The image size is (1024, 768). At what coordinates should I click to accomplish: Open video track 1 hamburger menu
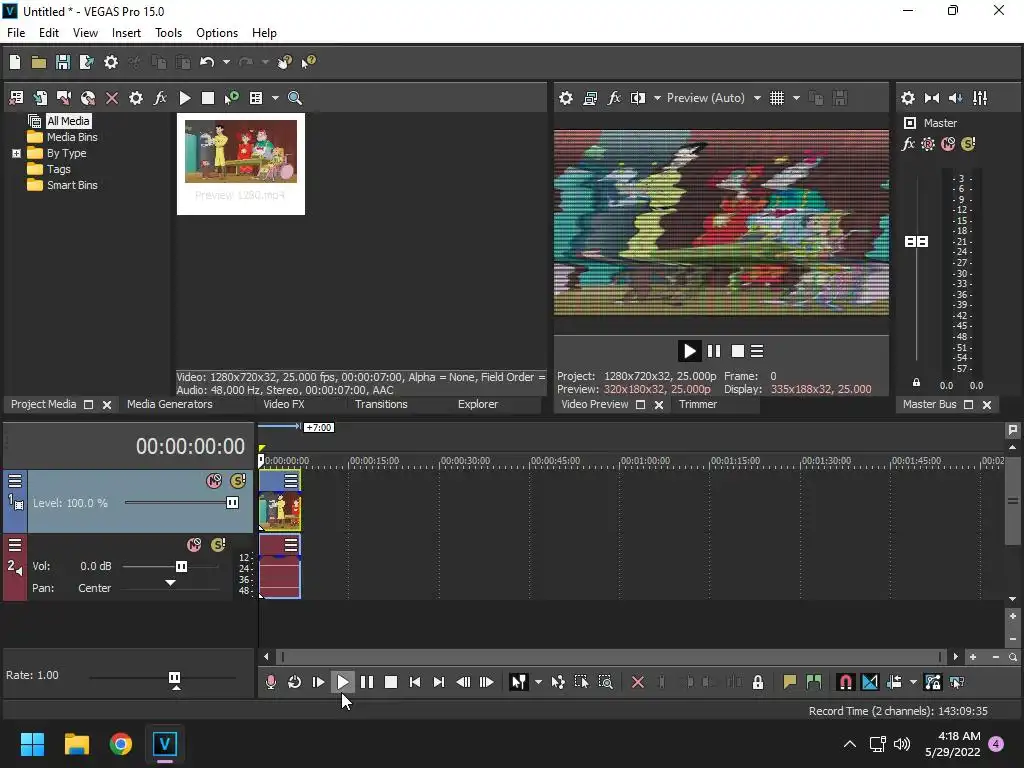pos(15,481)
